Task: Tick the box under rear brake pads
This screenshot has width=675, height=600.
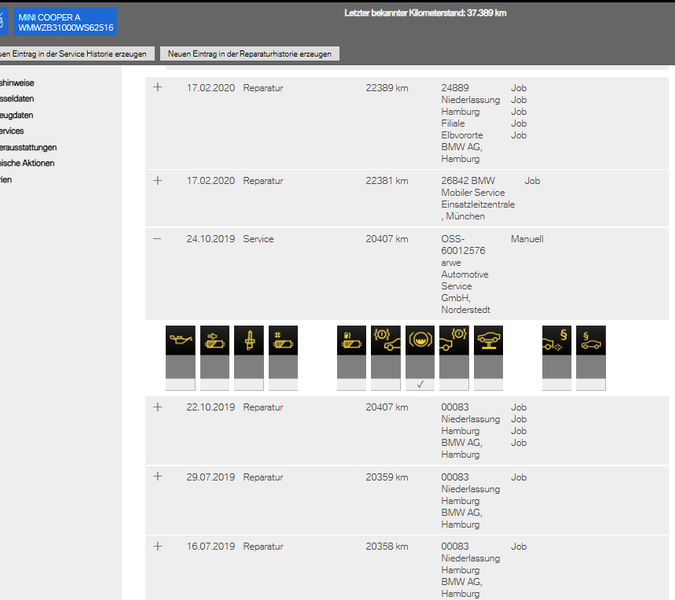Action: [x=454, y=384]
